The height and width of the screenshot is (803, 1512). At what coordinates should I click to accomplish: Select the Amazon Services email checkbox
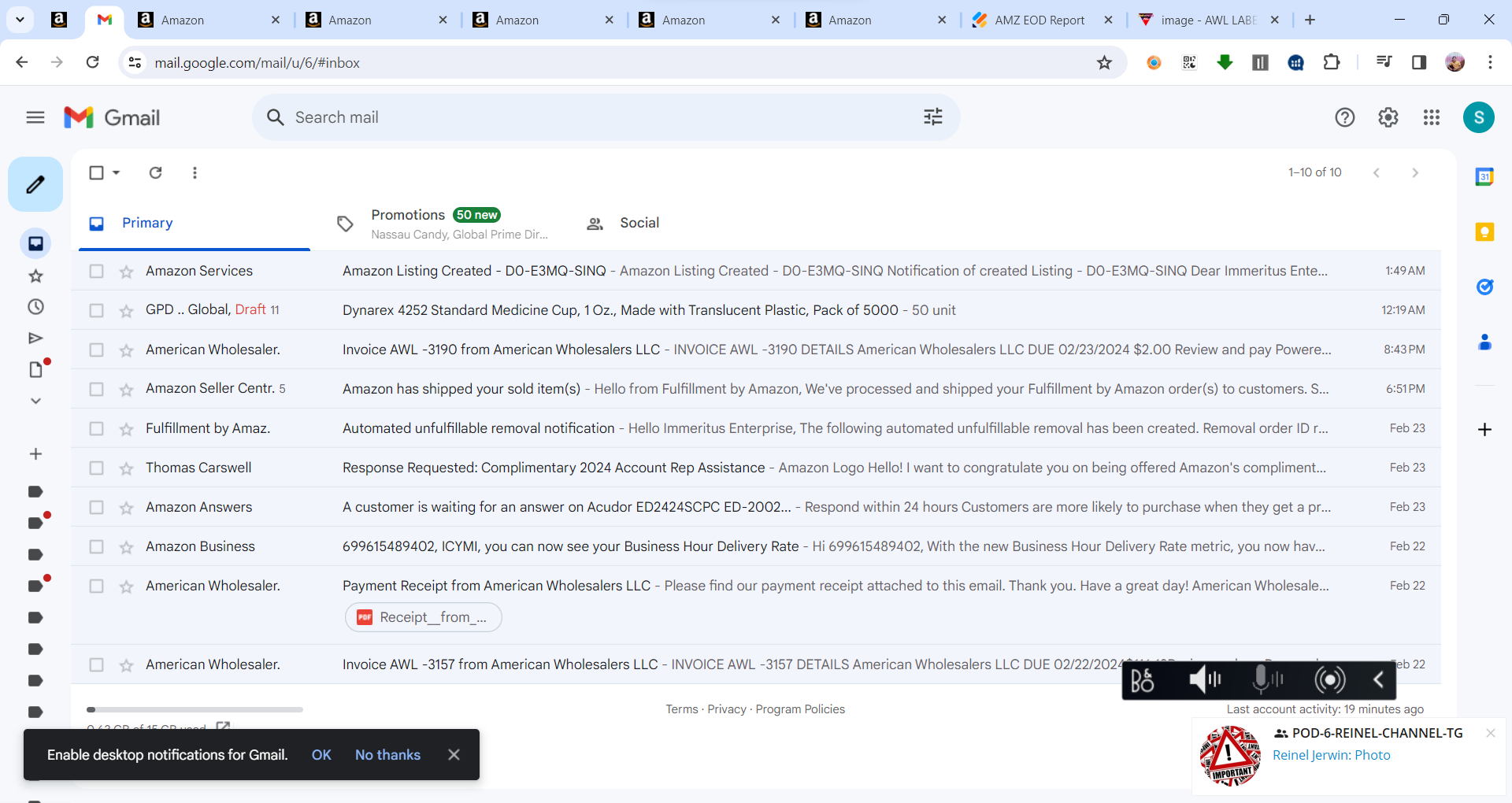point(96,271)
